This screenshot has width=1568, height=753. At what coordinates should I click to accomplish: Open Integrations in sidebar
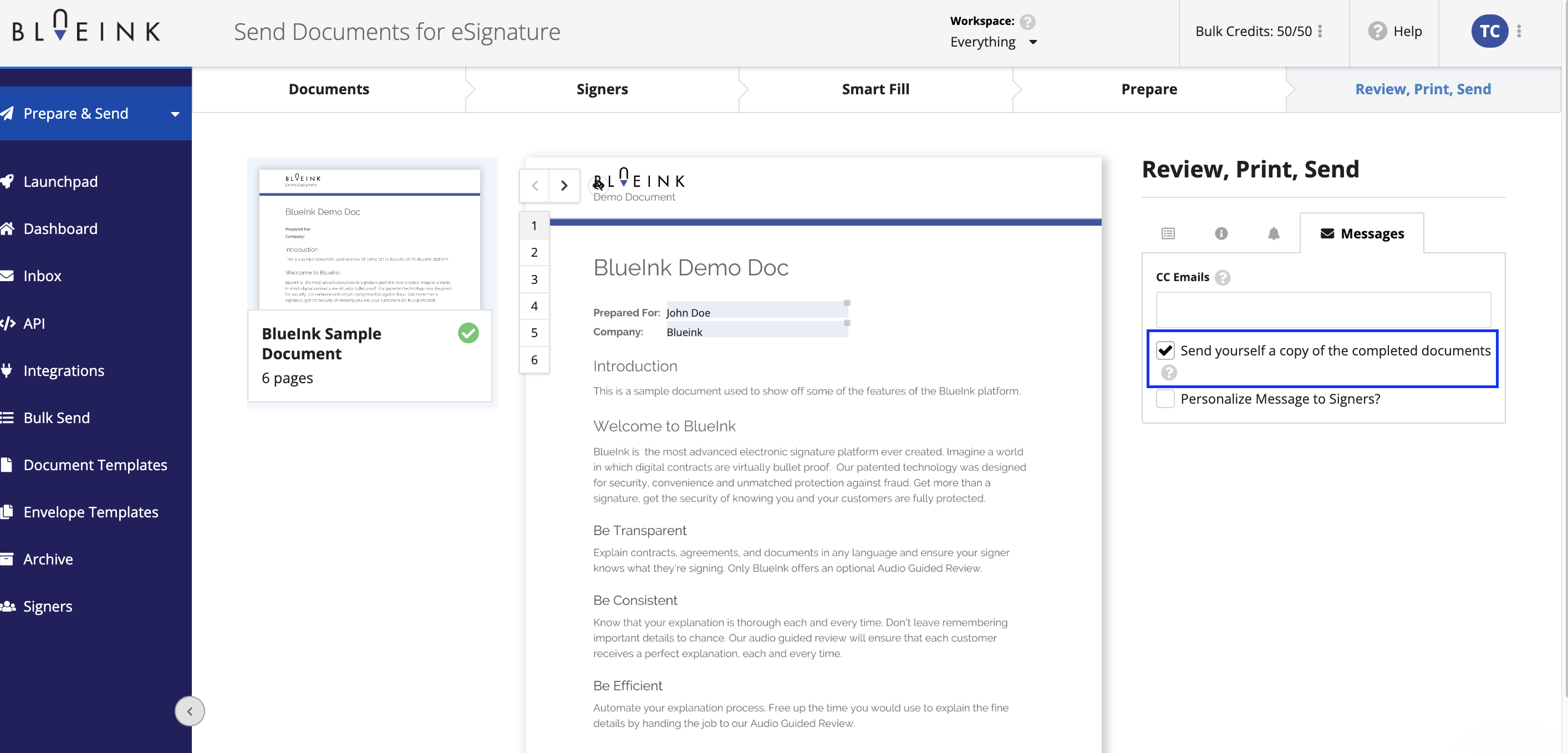pos(63,370)
